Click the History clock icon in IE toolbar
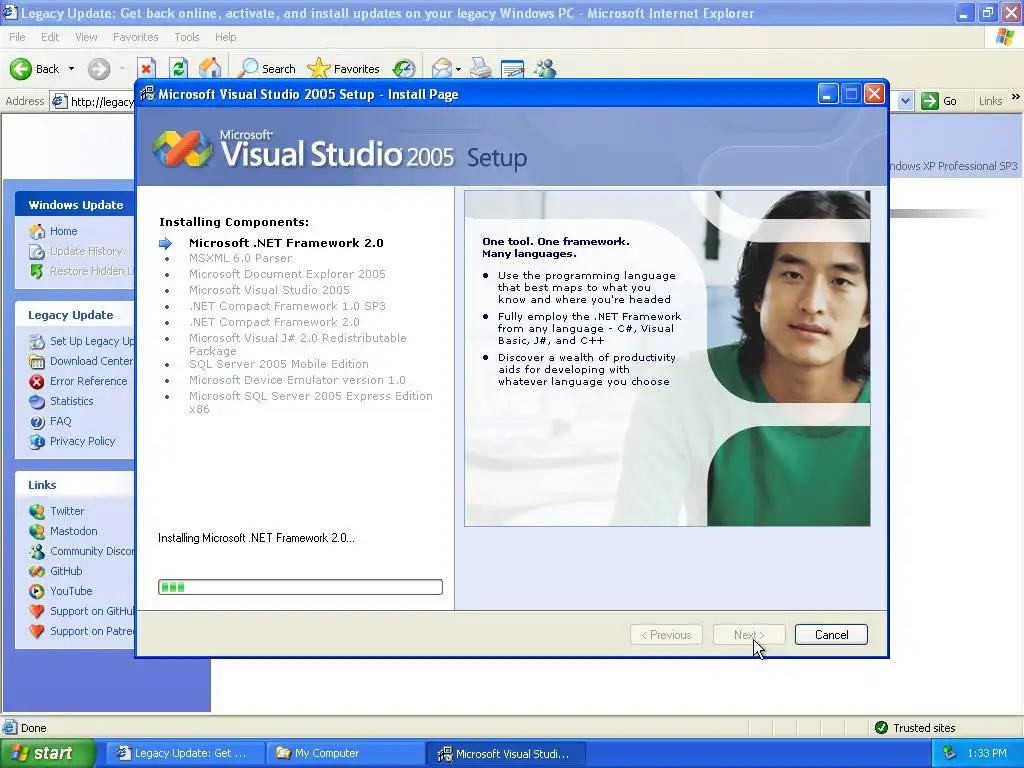 click(404, 69)
